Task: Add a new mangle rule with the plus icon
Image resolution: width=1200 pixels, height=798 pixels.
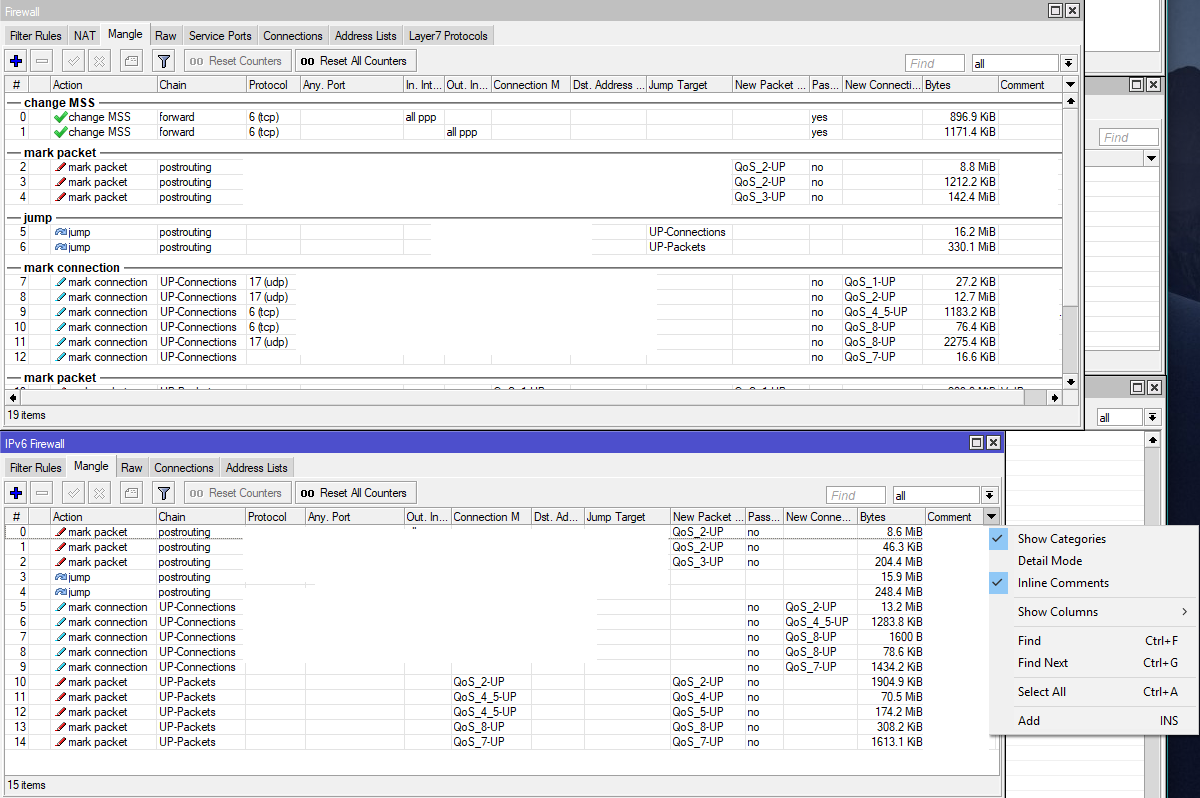Action: pyautogui.click(x=15, y=60)
